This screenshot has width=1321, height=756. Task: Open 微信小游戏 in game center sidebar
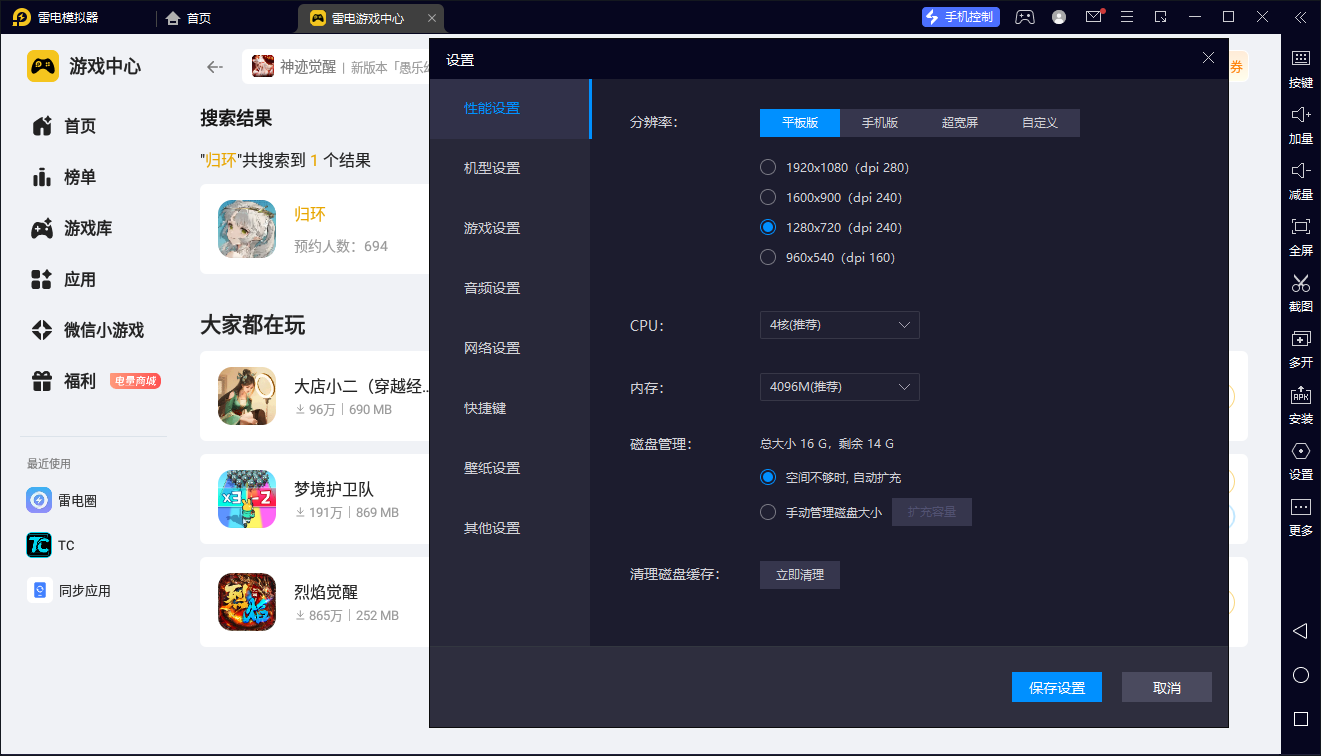88,330
